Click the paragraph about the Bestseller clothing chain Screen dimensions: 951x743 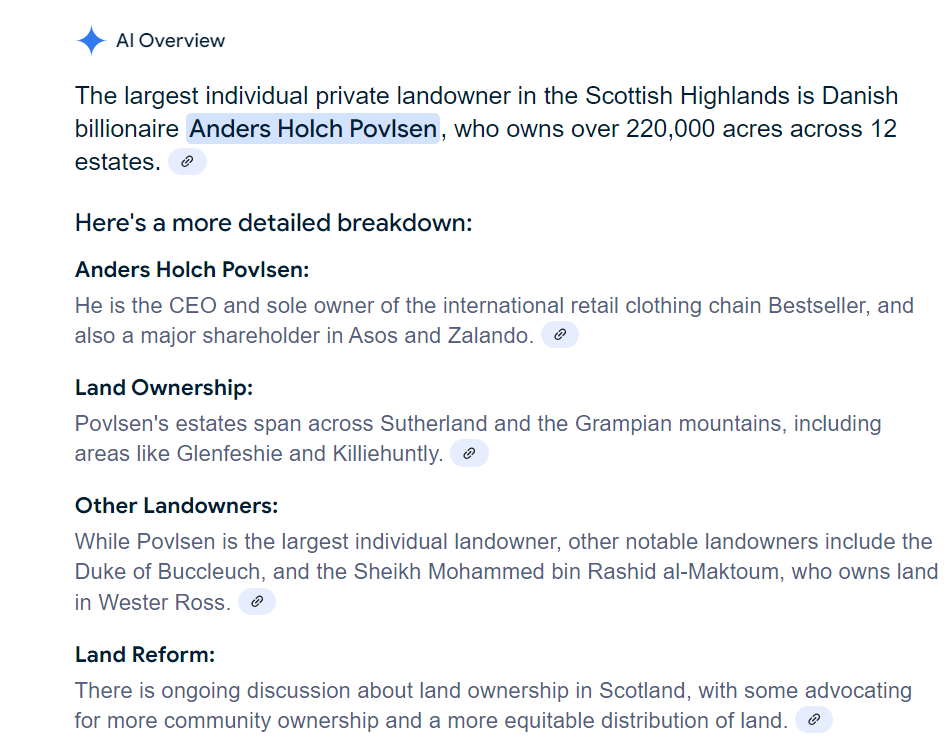point(494,306)
